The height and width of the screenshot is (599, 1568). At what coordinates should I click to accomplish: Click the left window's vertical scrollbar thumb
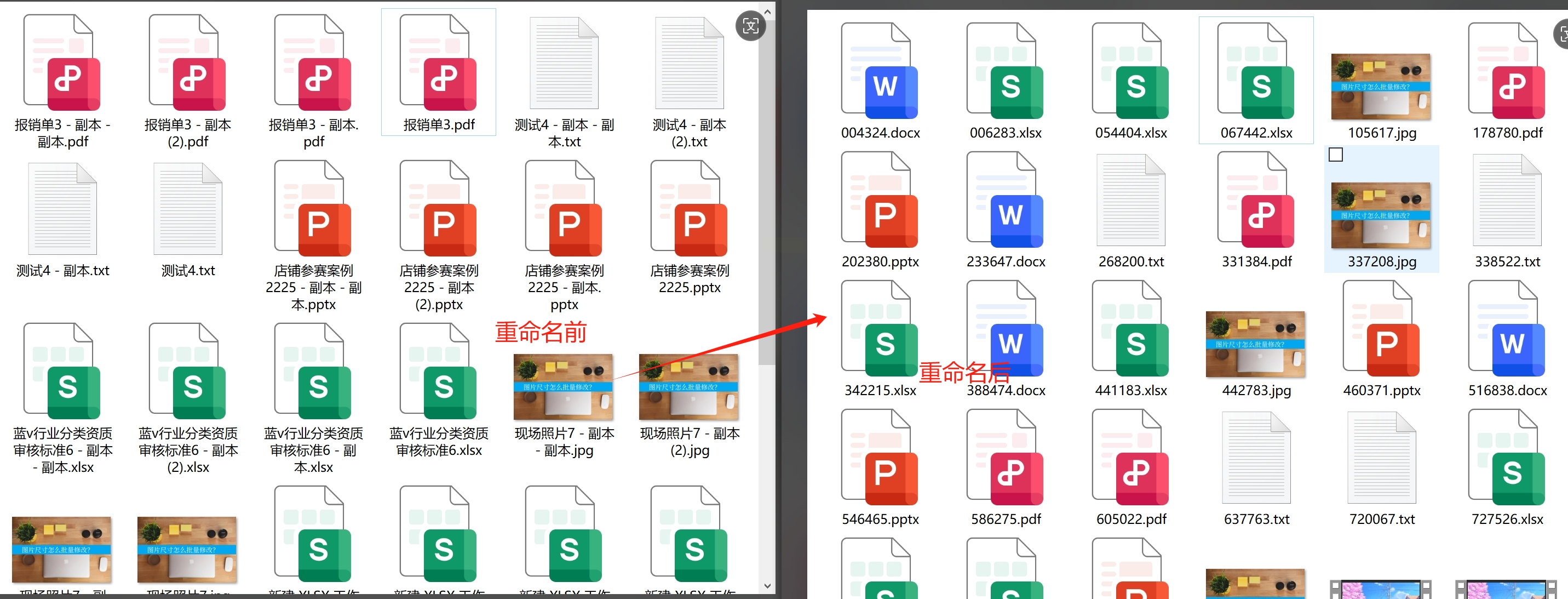767,192
